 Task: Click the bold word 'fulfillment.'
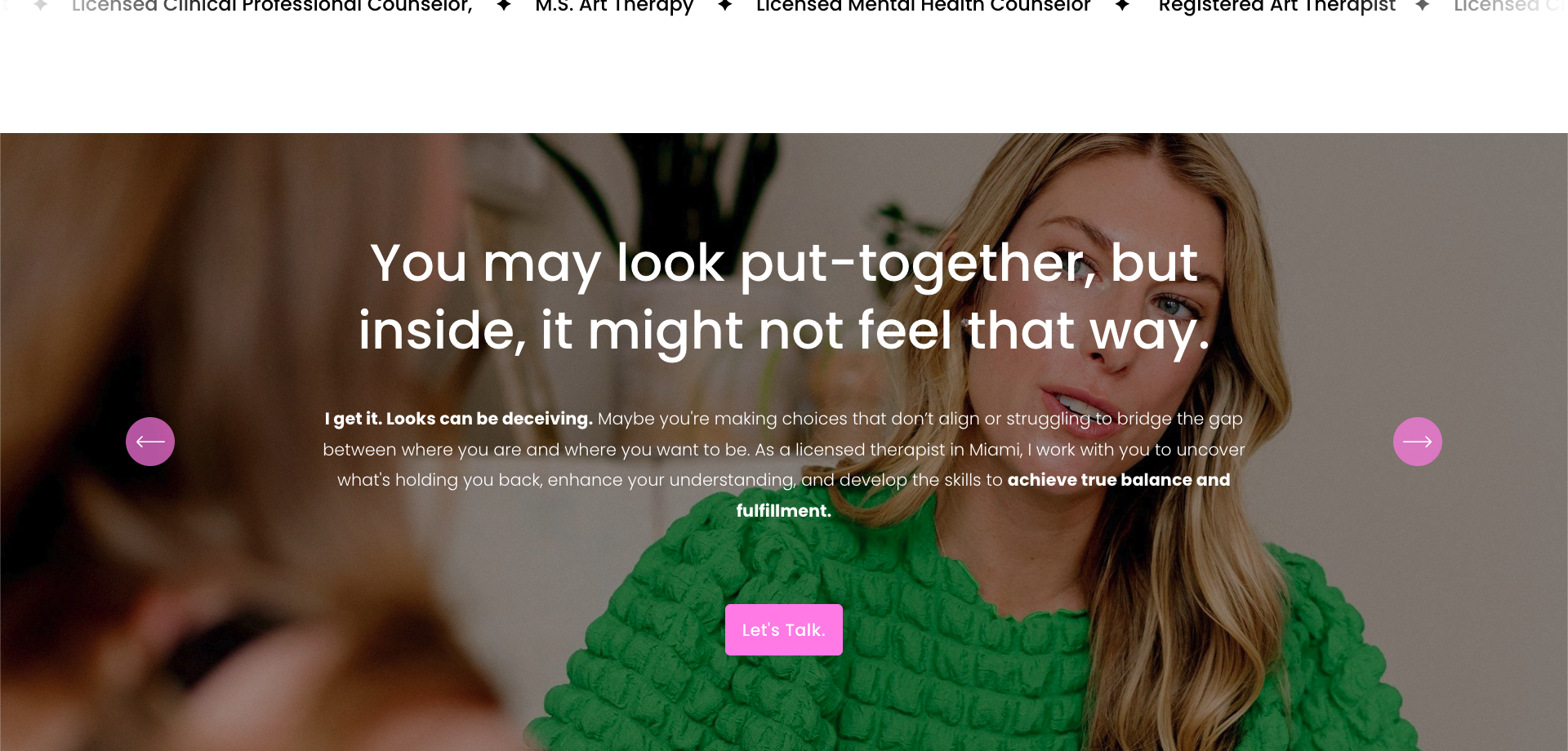pyautogui.click(x=784, y=511)
